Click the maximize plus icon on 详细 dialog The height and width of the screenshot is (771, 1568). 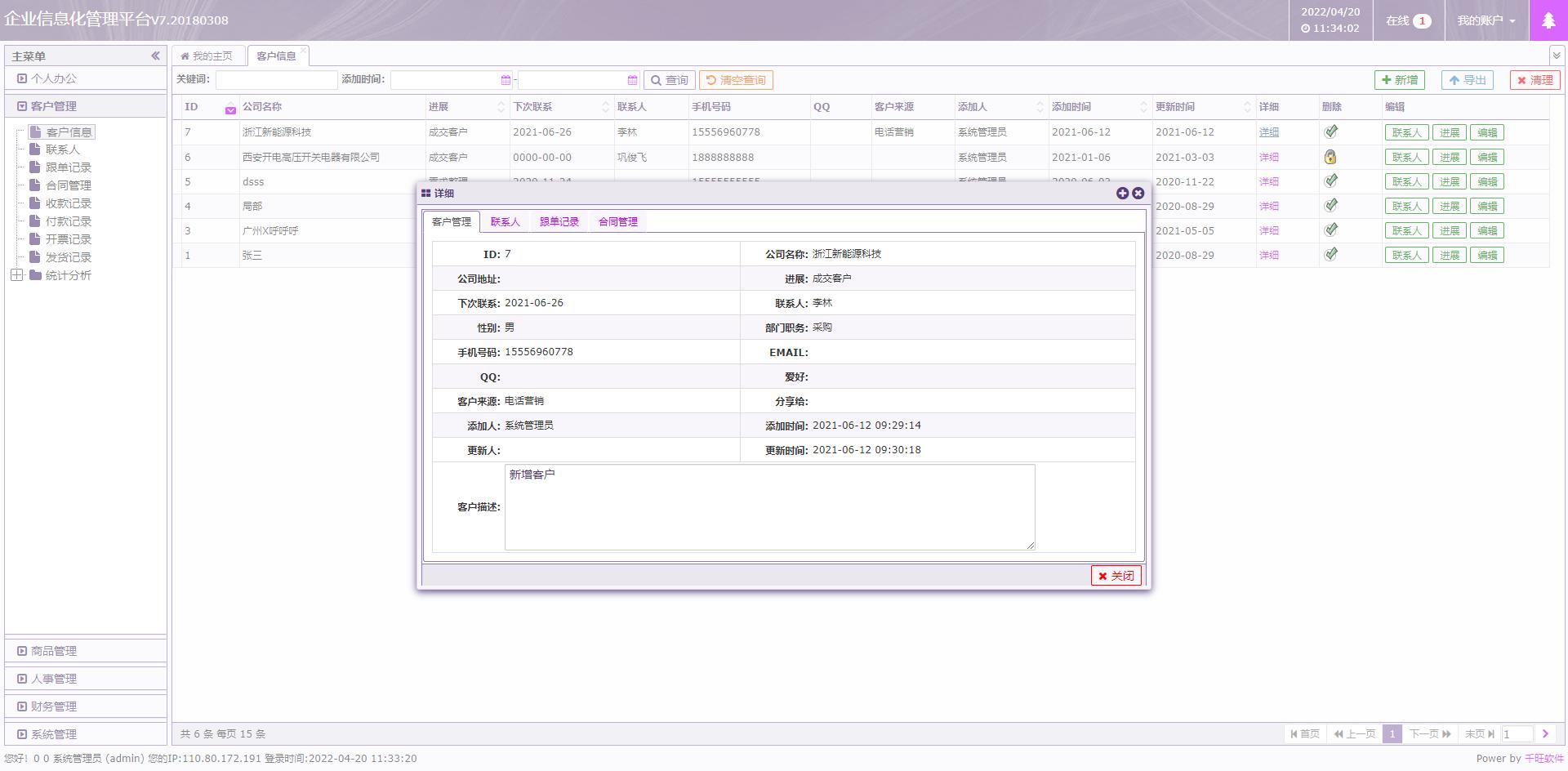click(x=1122, y=193)
